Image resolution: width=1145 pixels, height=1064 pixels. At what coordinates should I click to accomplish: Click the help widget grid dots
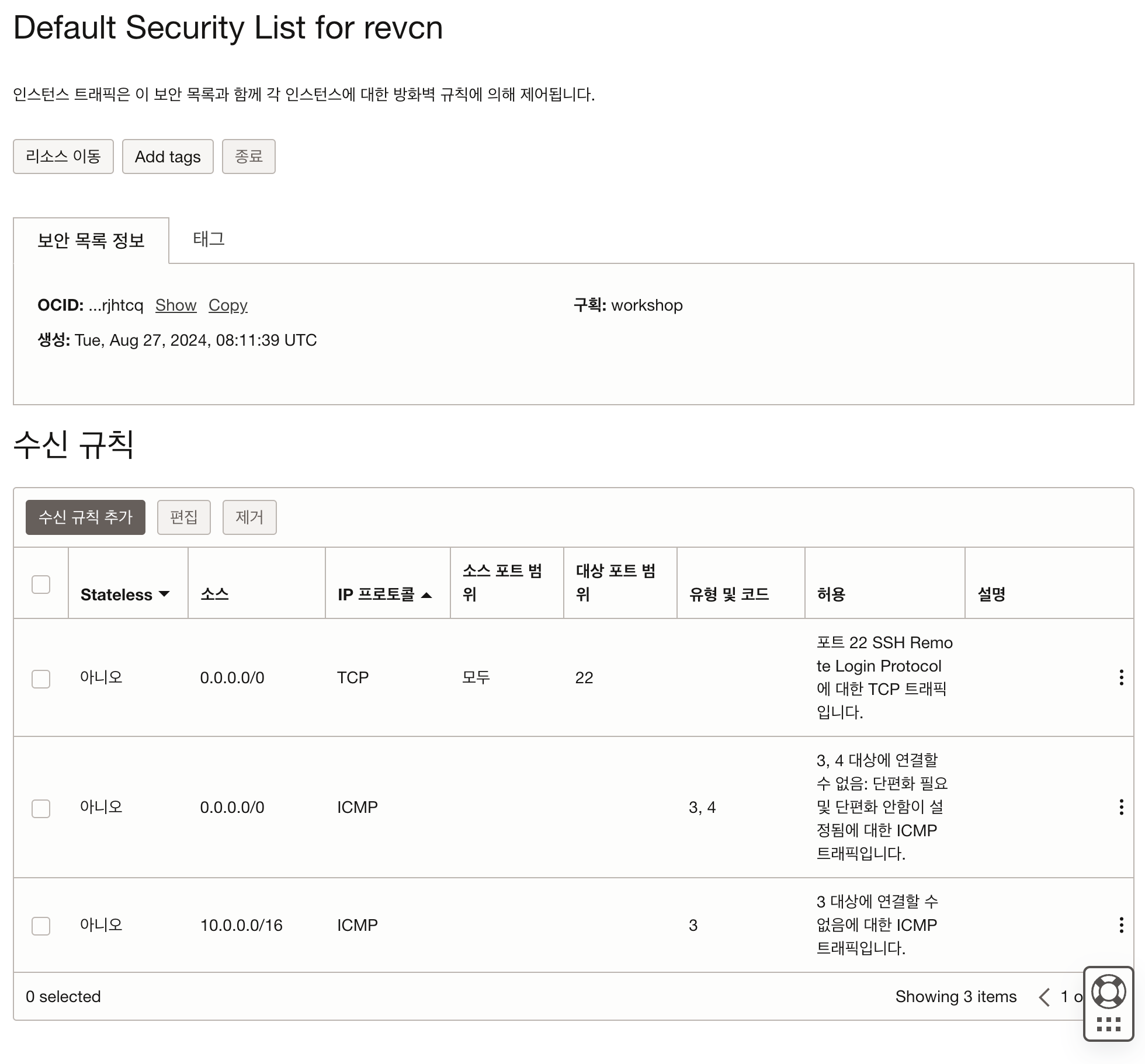[1108, 1024]
